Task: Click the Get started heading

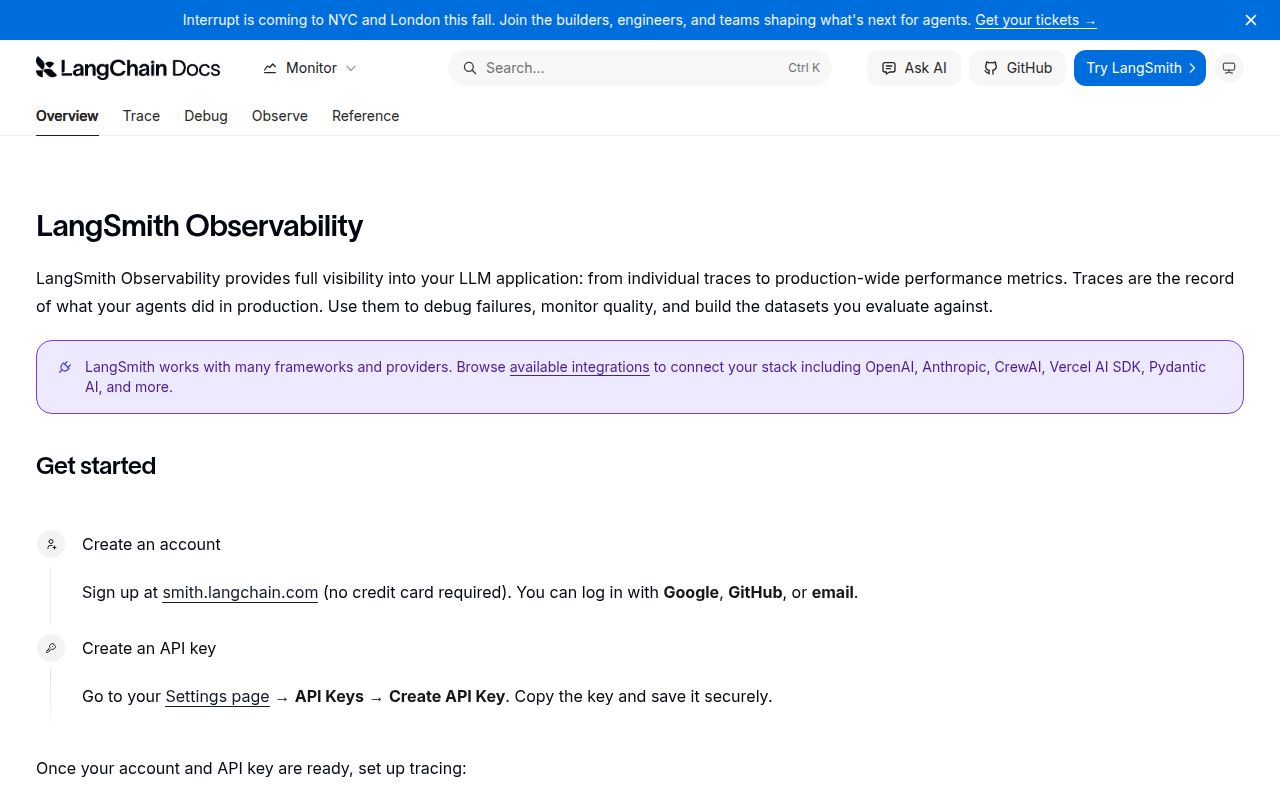Action: (96, 466)
